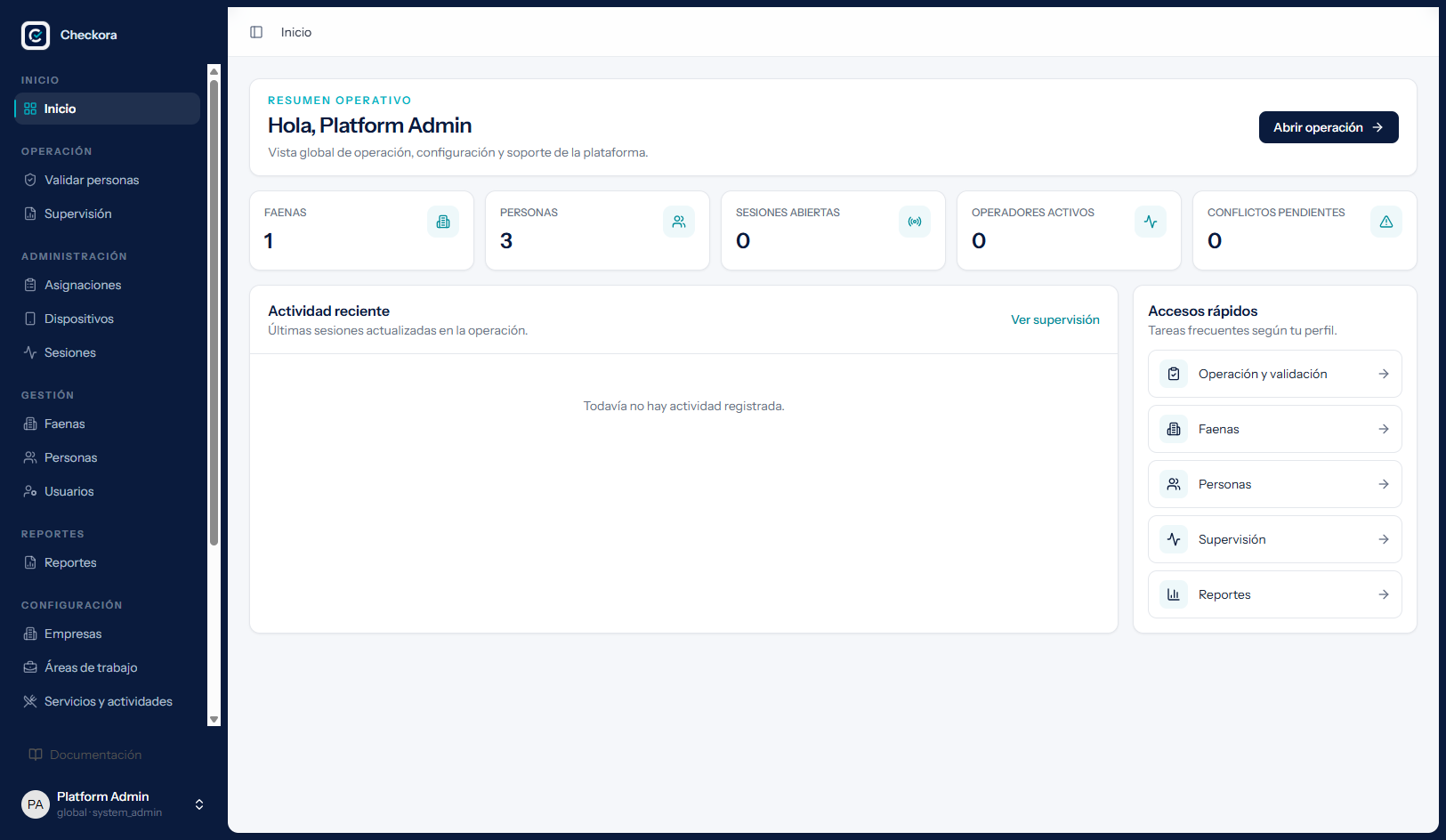
Task: Expand the Platform Admin user menu
Action: (199, 804)
